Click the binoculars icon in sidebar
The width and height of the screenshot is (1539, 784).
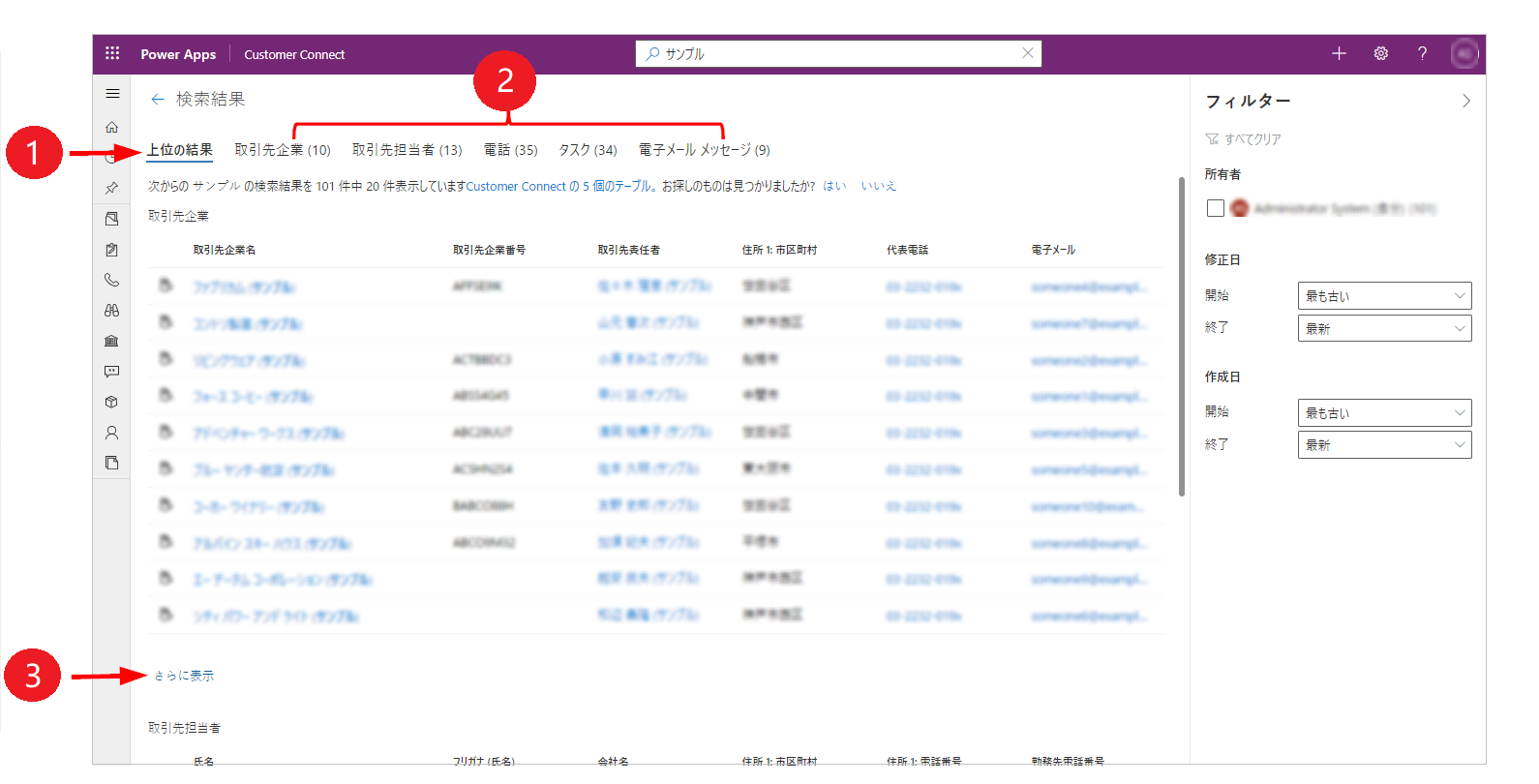click(x=112, y=311)
